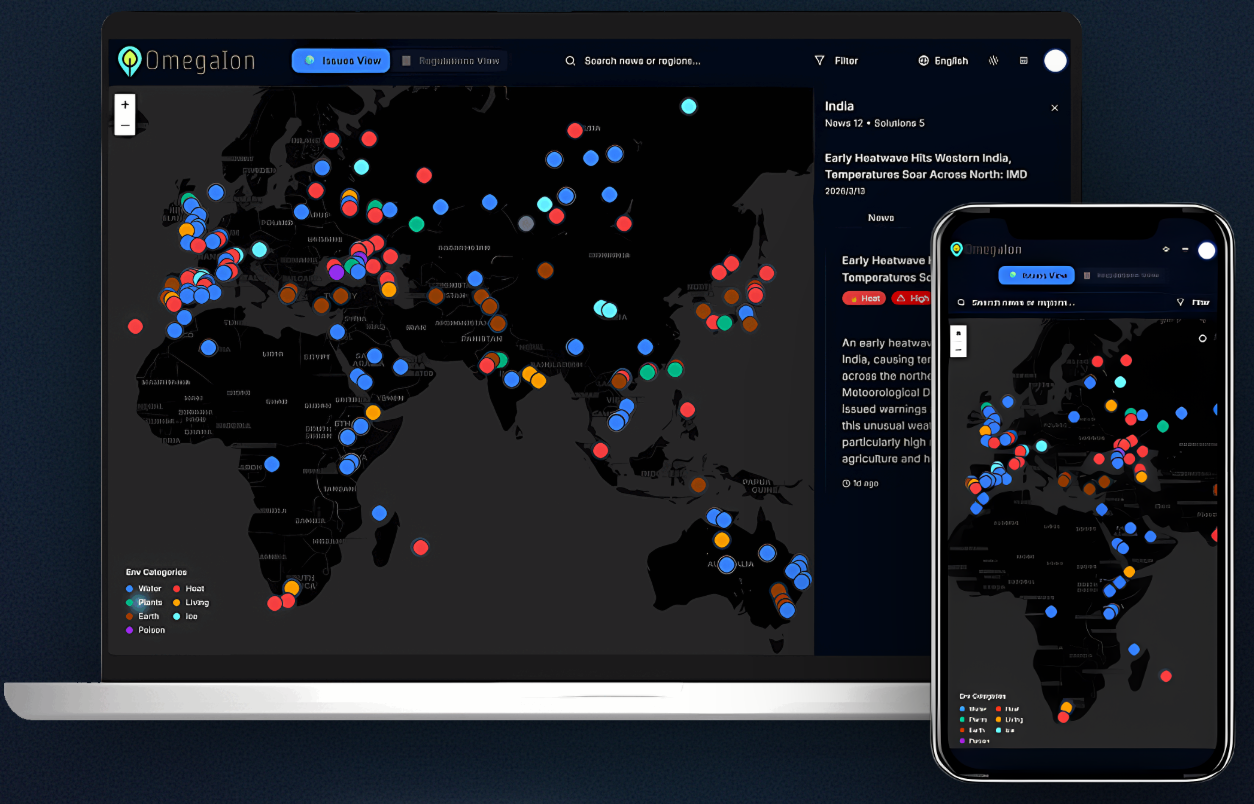Open Filter on the phone

pyautogui.click(x=1195, y=302)
